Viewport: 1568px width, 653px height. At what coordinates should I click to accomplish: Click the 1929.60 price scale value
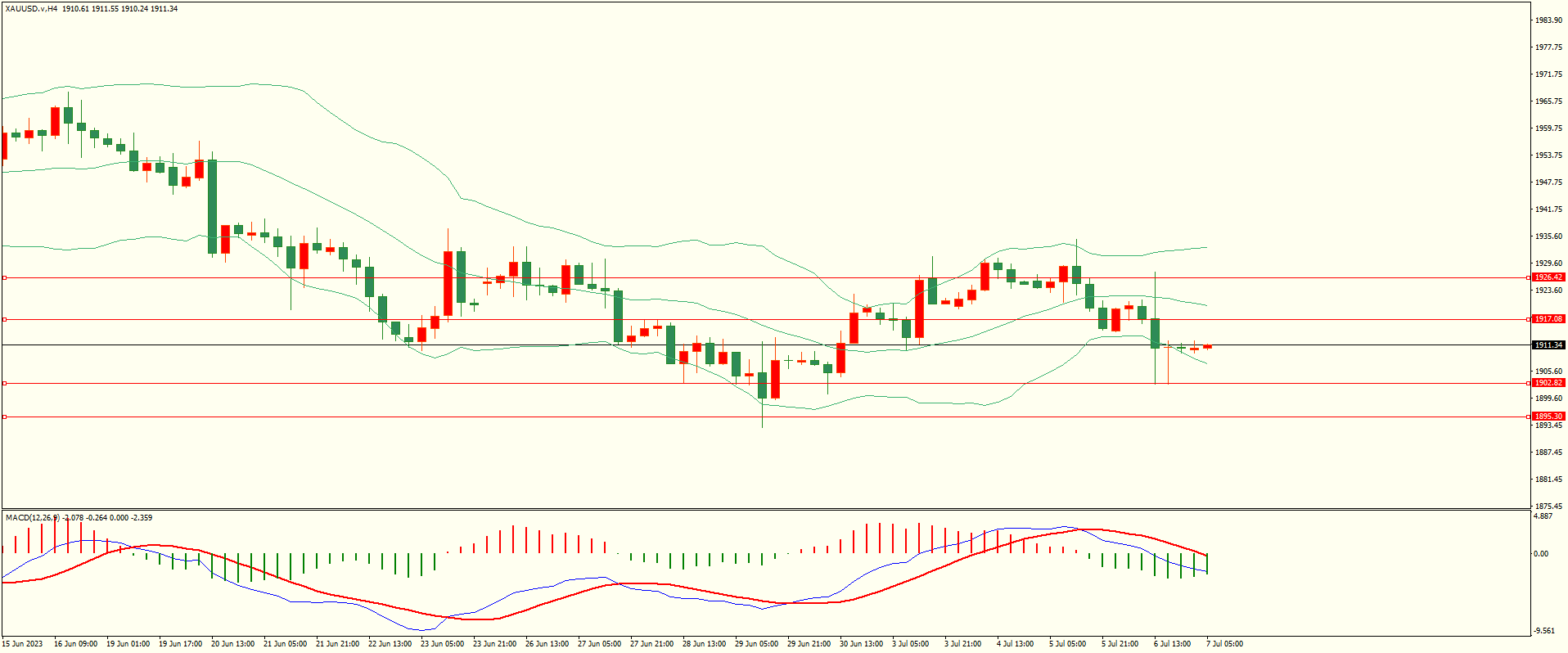(1548, 263)
